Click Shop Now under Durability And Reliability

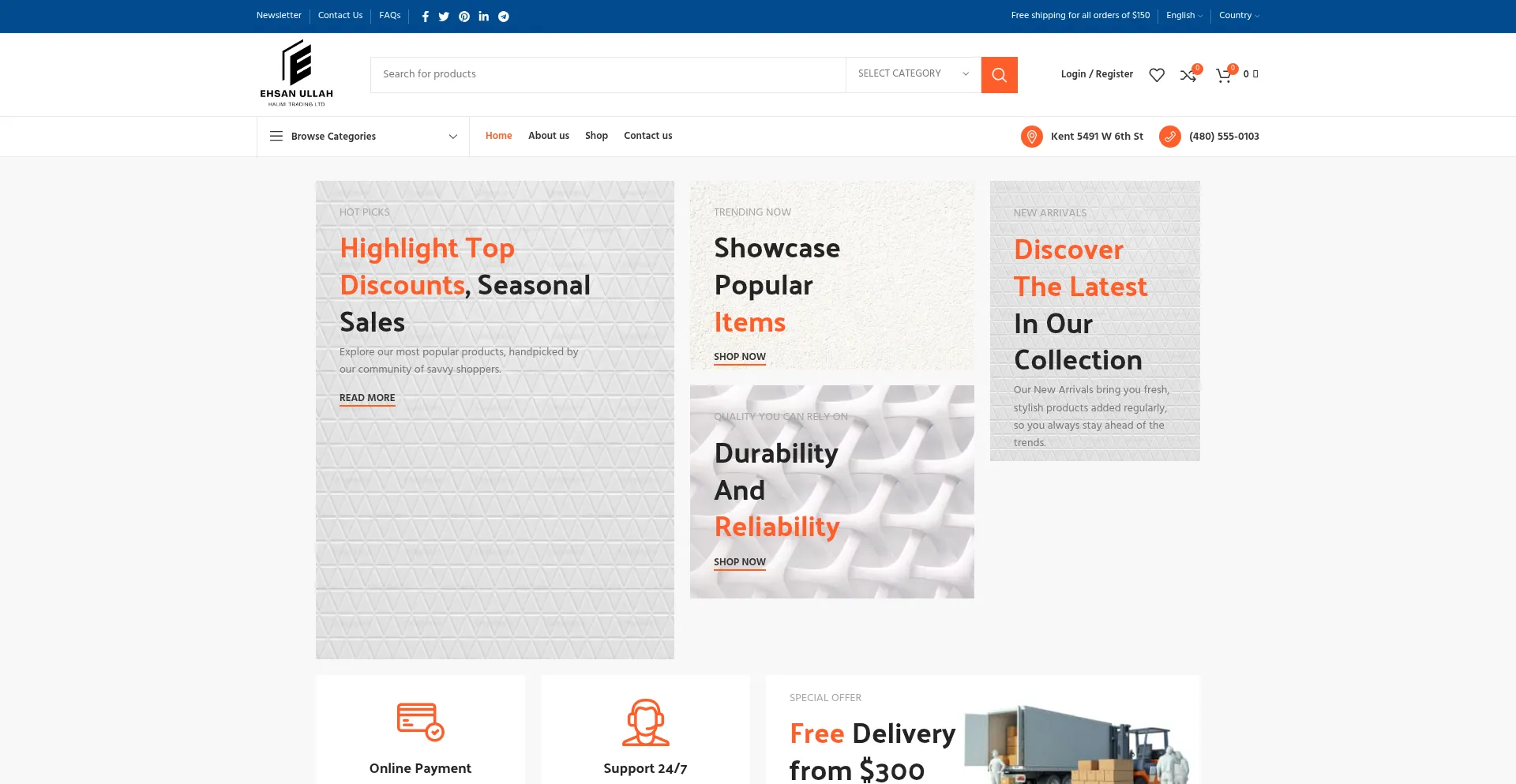(x=740, y=563)
